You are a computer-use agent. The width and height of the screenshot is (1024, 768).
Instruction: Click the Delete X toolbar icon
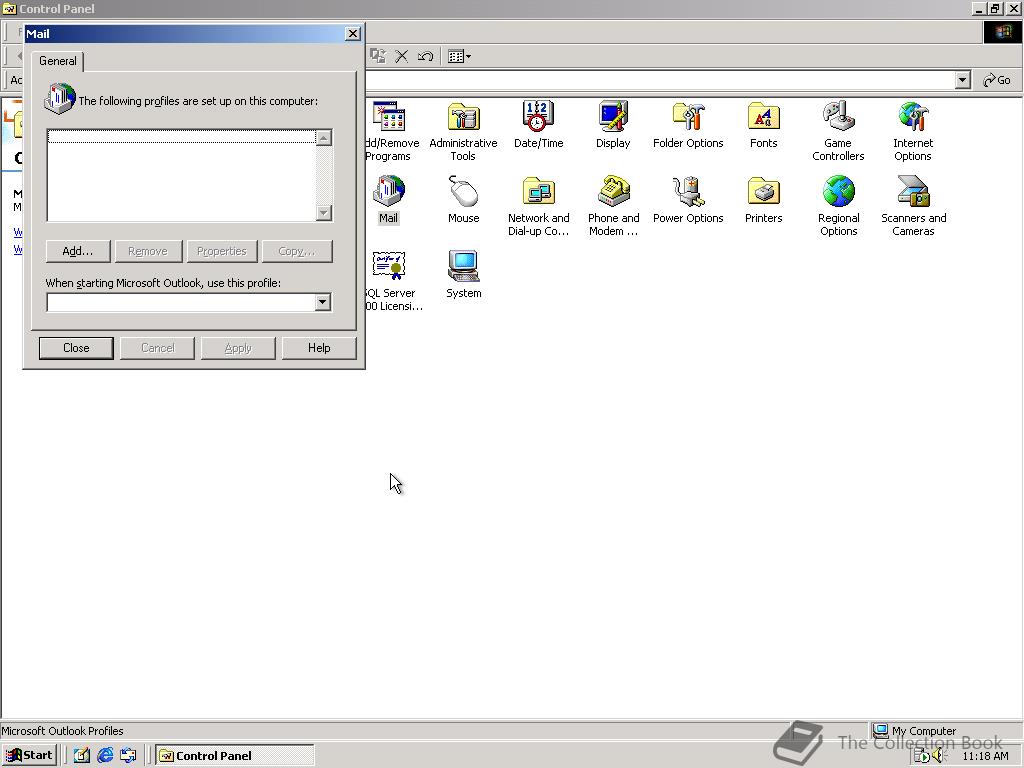402,56
